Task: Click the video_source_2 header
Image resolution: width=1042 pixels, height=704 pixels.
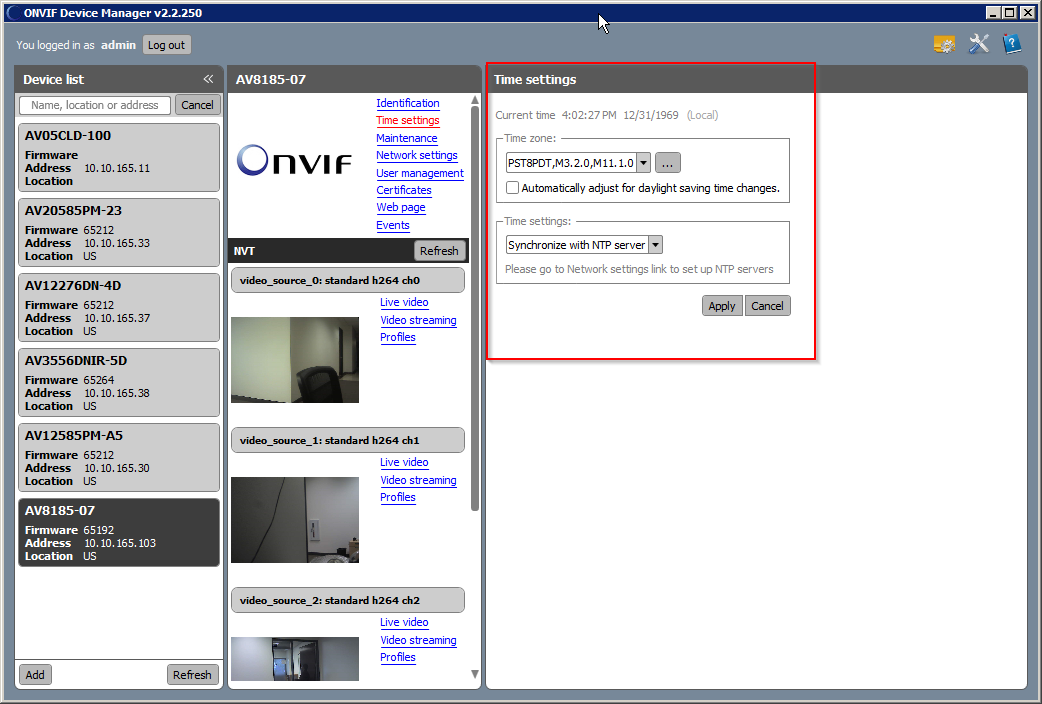Action: pyautogui.click(x=348, y=600)
